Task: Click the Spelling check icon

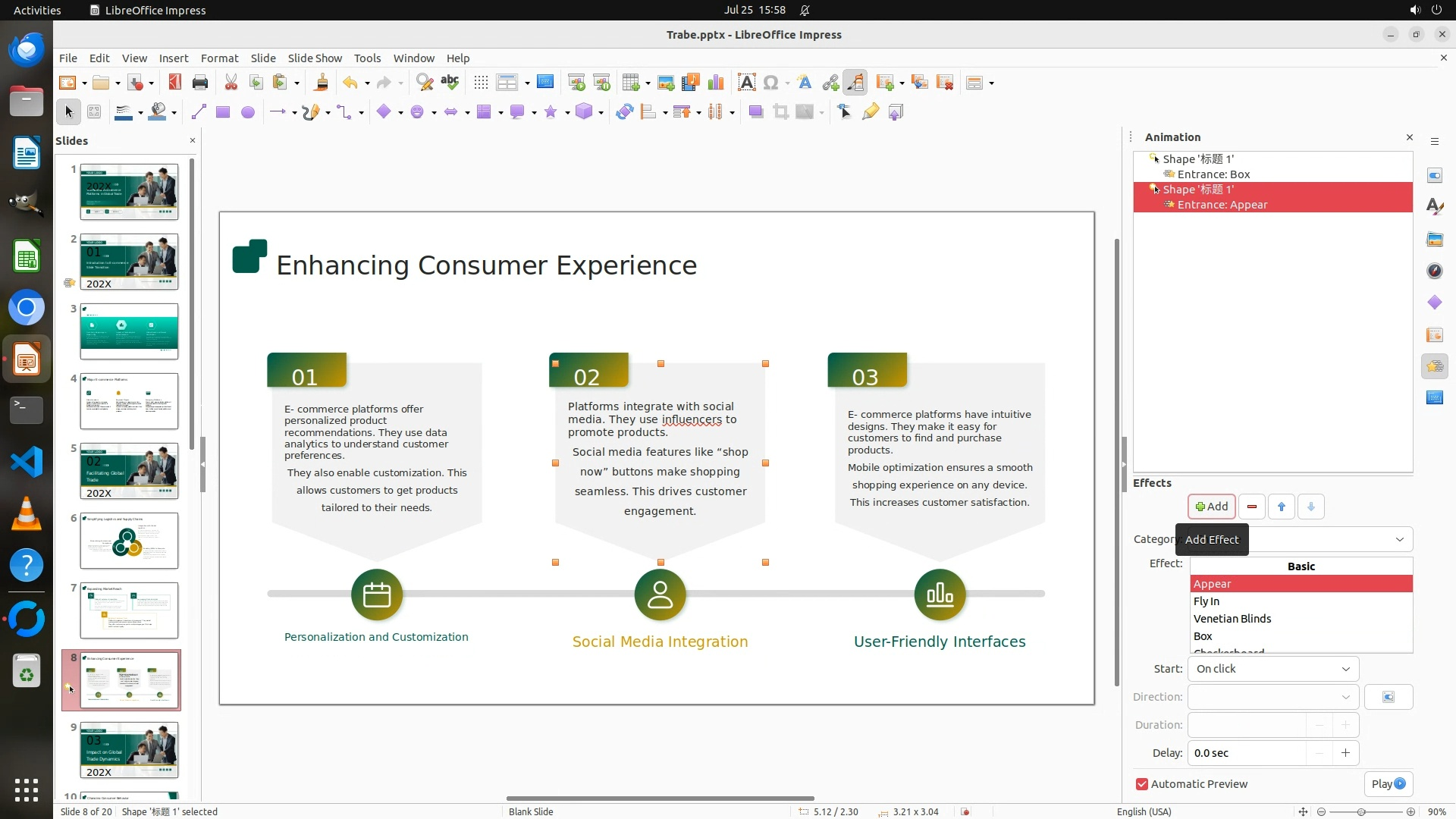Action: pos(450,83)
